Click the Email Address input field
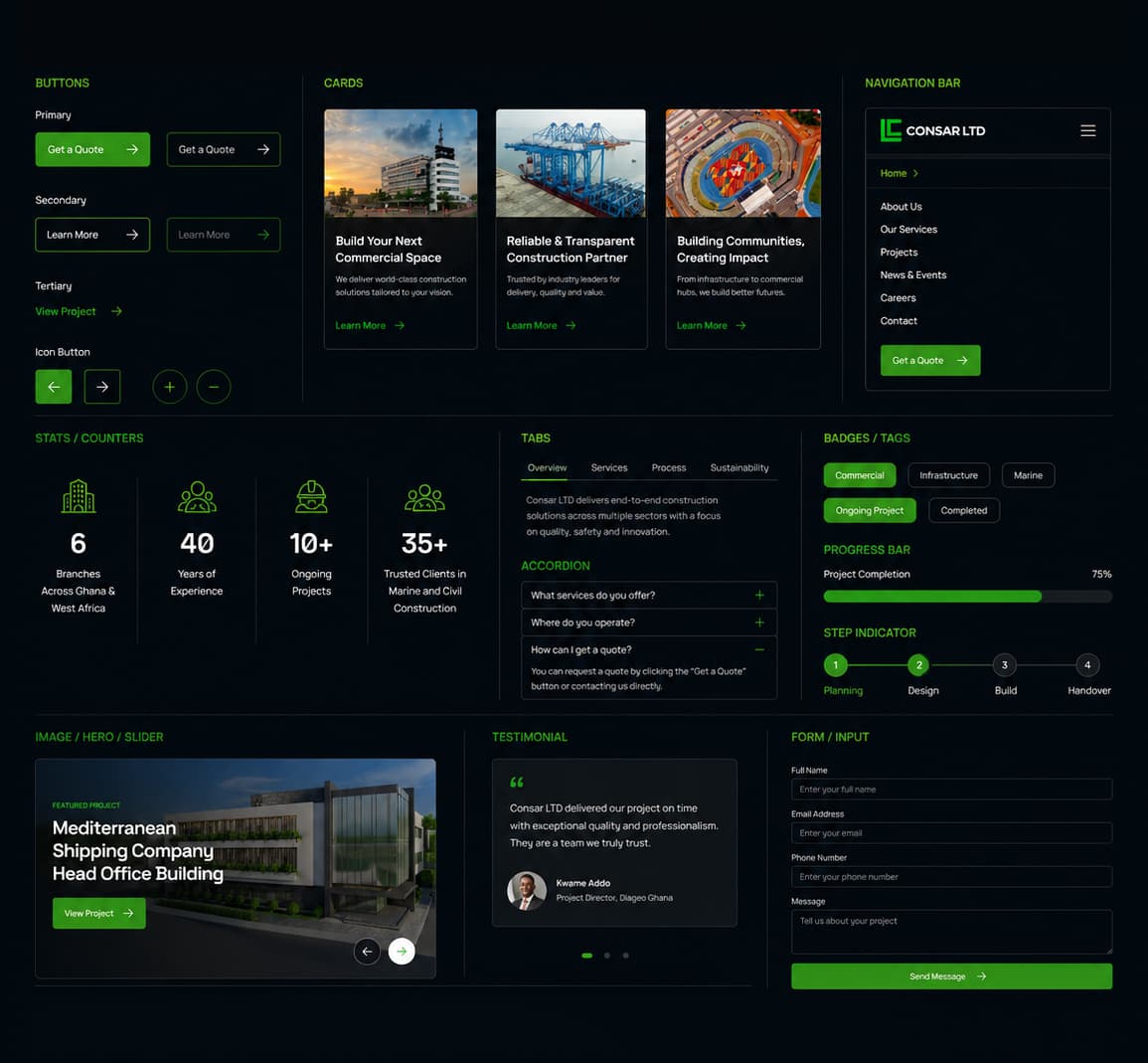1148x1063 pixels. pyautogui.click(x=951, y=833)
